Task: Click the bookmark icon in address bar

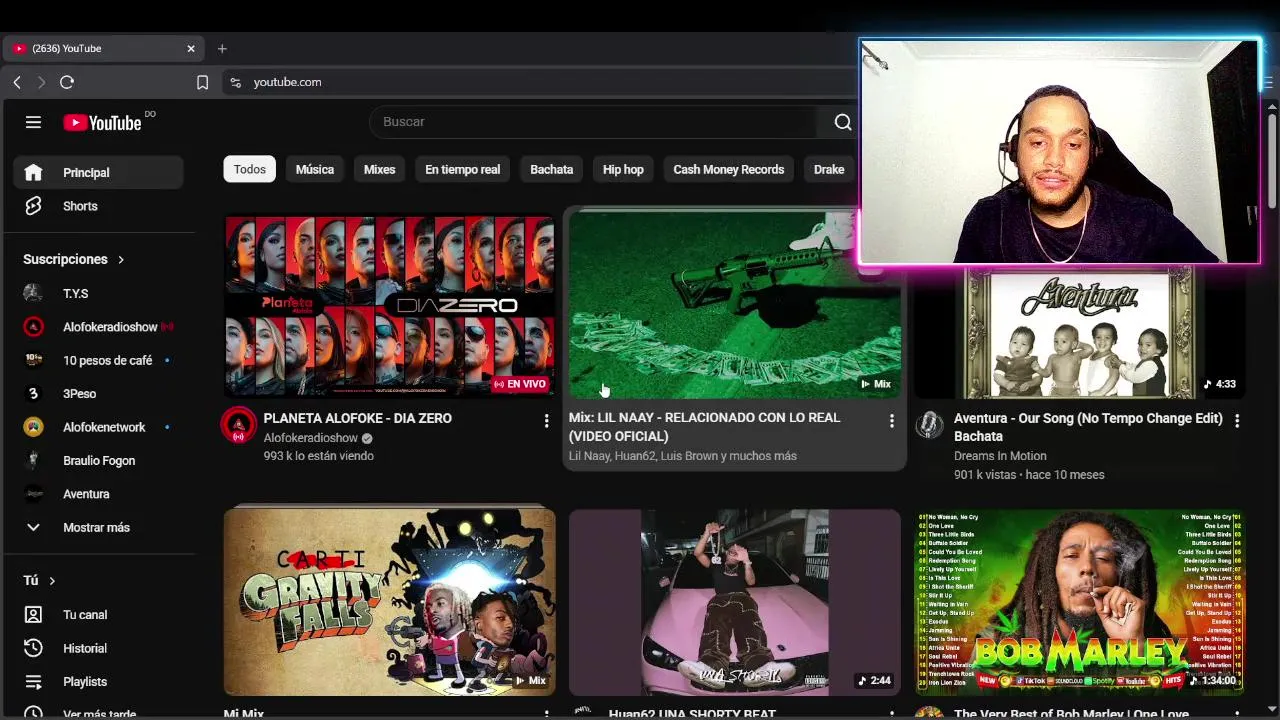Action: pyautogui.click(x=202, y=82)
